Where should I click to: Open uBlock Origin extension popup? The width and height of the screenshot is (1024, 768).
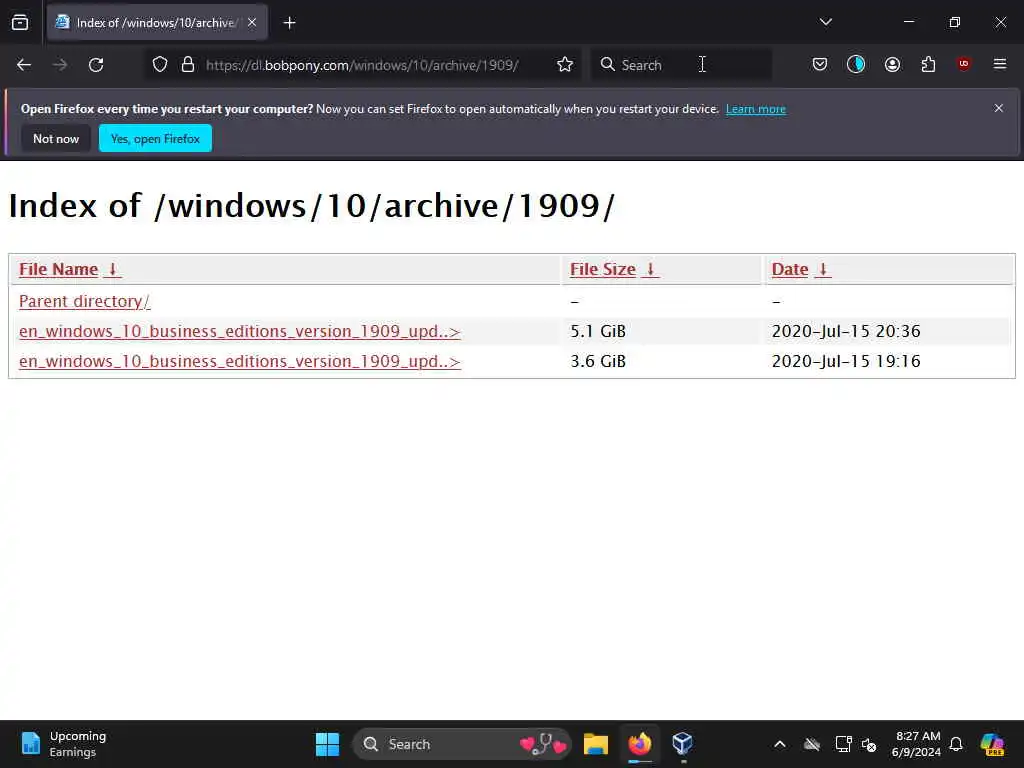[x=964, y=64]
